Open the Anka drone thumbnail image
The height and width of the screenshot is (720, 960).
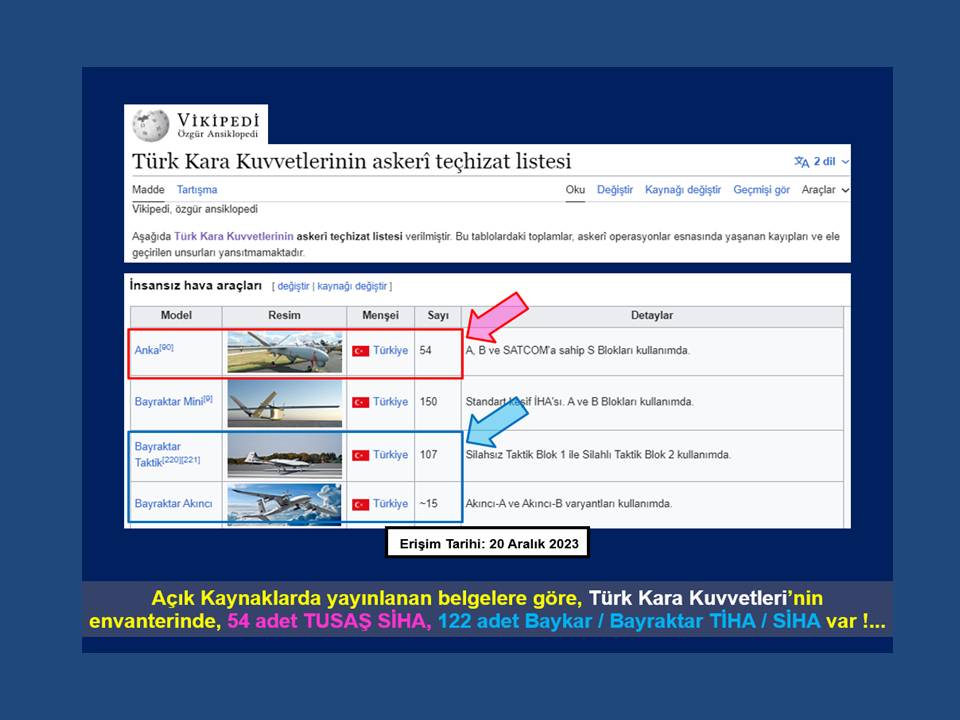pyautogui.click(x=285, y=351)
